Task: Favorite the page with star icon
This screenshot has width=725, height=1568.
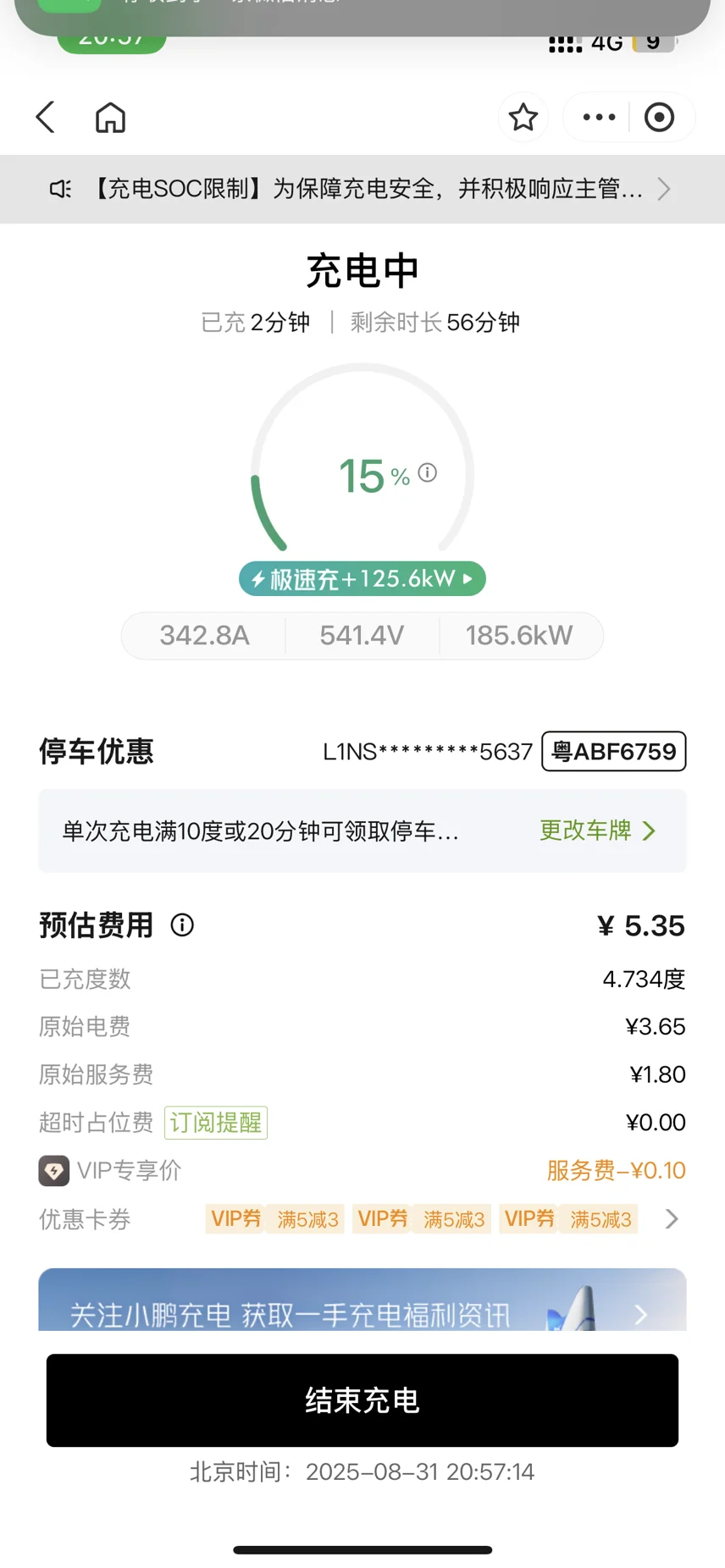Action: tap(523, 117)
